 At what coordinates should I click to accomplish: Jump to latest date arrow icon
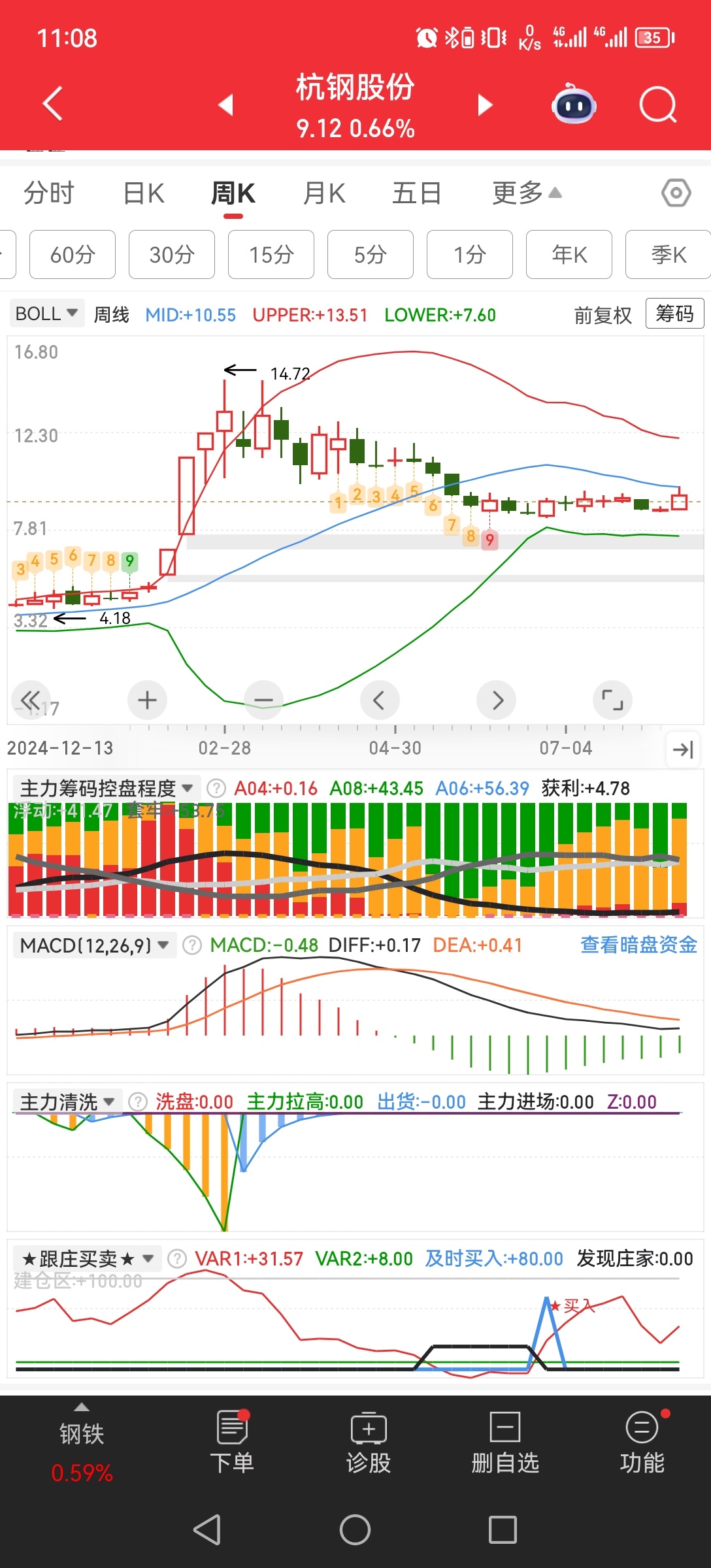tap(683, 749)
